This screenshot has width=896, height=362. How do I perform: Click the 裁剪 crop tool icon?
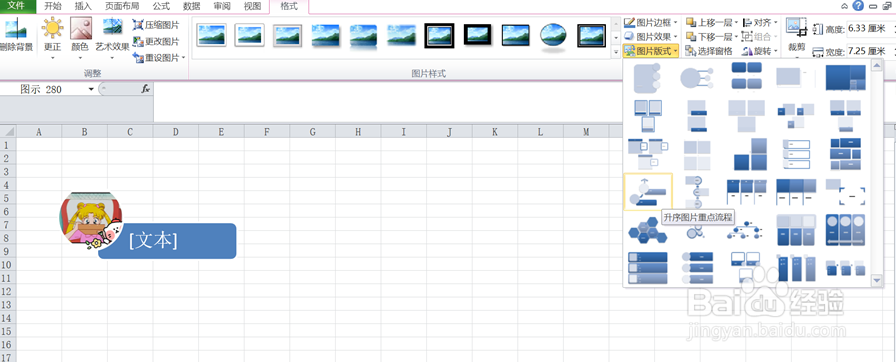(x=796, y=27)
